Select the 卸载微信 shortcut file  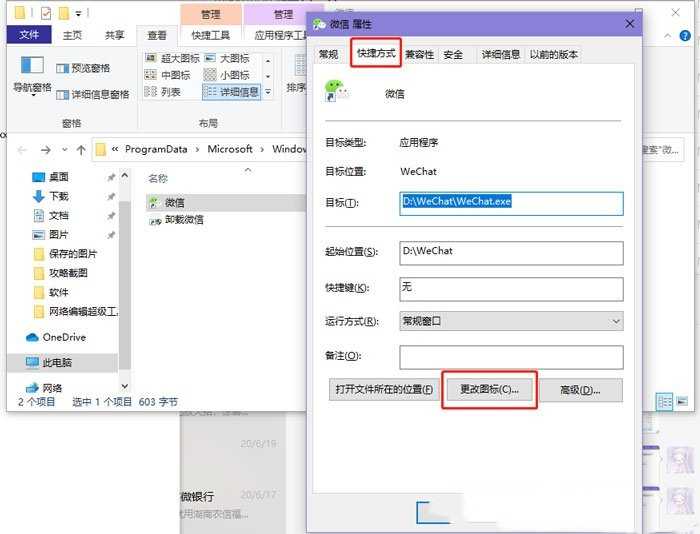[183, 219]
